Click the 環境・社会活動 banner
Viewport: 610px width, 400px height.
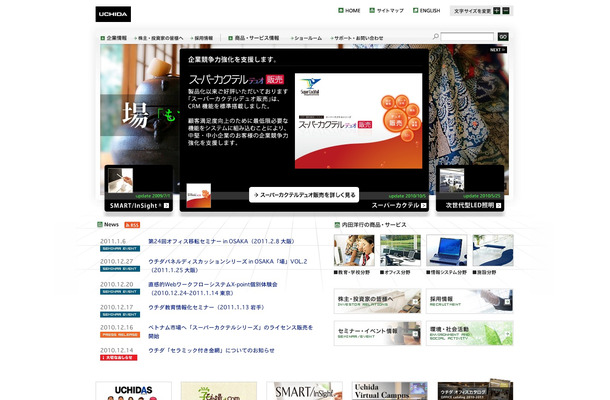point(470,333)
